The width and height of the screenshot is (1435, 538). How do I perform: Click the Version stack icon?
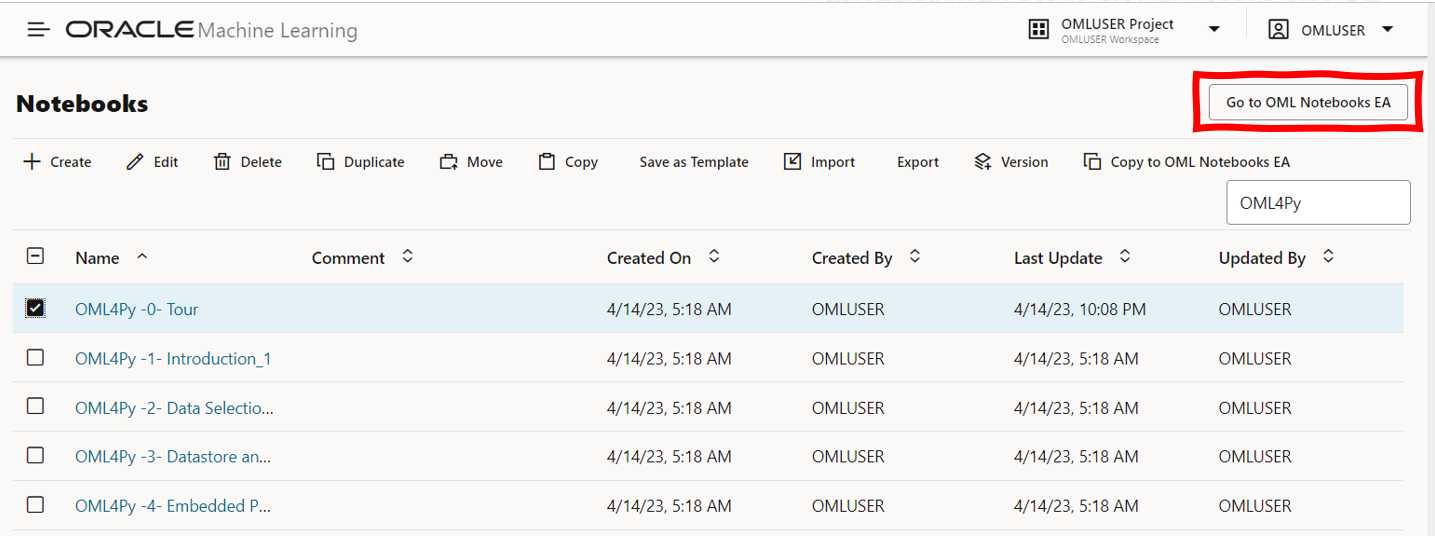[982, 162]
